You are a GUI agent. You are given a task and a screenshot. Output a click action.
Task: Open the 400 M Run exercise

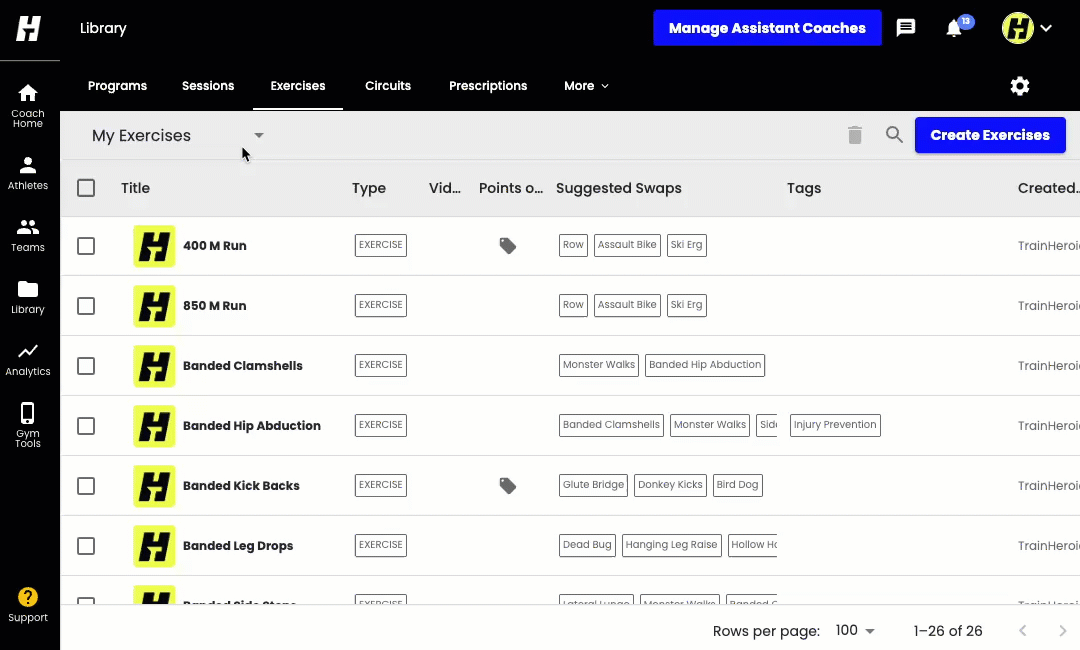[x=215, y=246]
